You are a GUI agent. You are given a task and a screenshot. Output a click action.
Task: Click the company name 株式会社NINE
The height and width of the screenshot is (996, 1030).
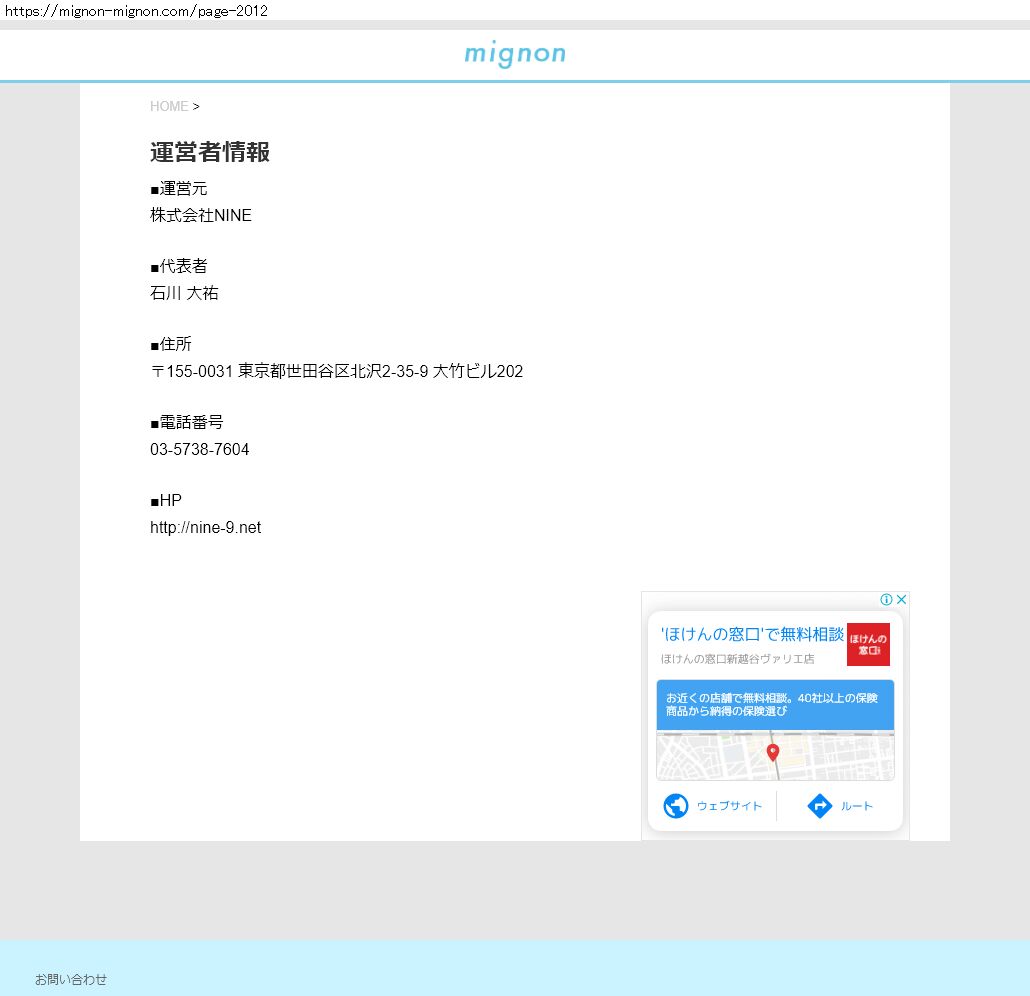[201, 216]
